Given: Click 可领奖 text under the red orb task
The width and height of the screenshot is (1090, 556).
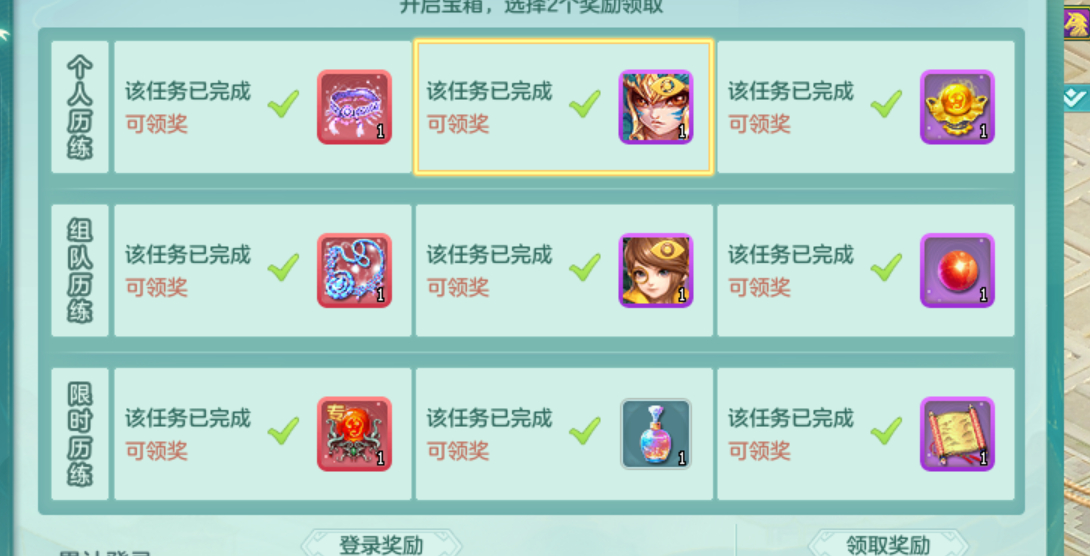Looking at the screenshot, I should coord(759,288).
